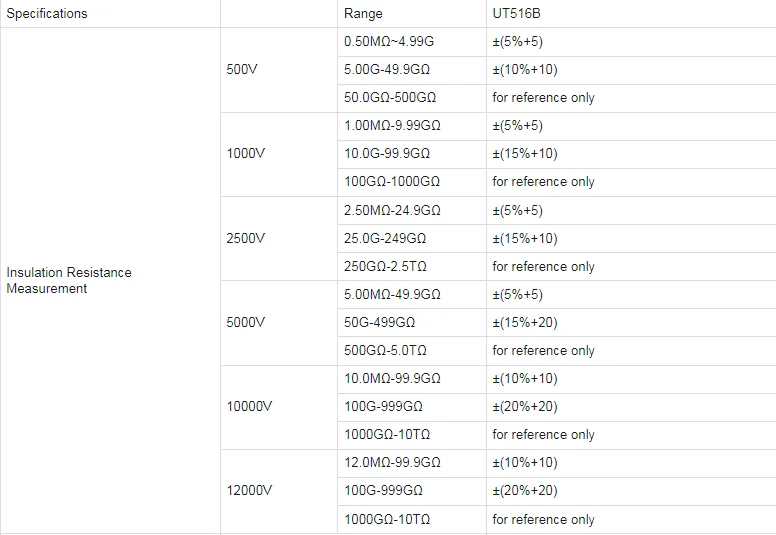Click the UT516B column header
The image size is (776, 535).
click(x=516, y=14)
